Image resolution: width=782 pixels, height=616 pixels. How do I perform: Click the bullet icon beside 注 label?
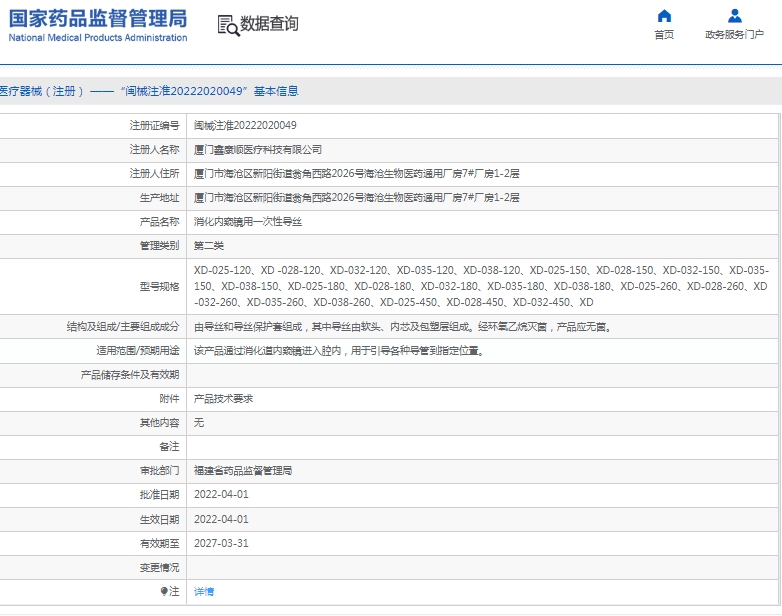click(164, 592)
